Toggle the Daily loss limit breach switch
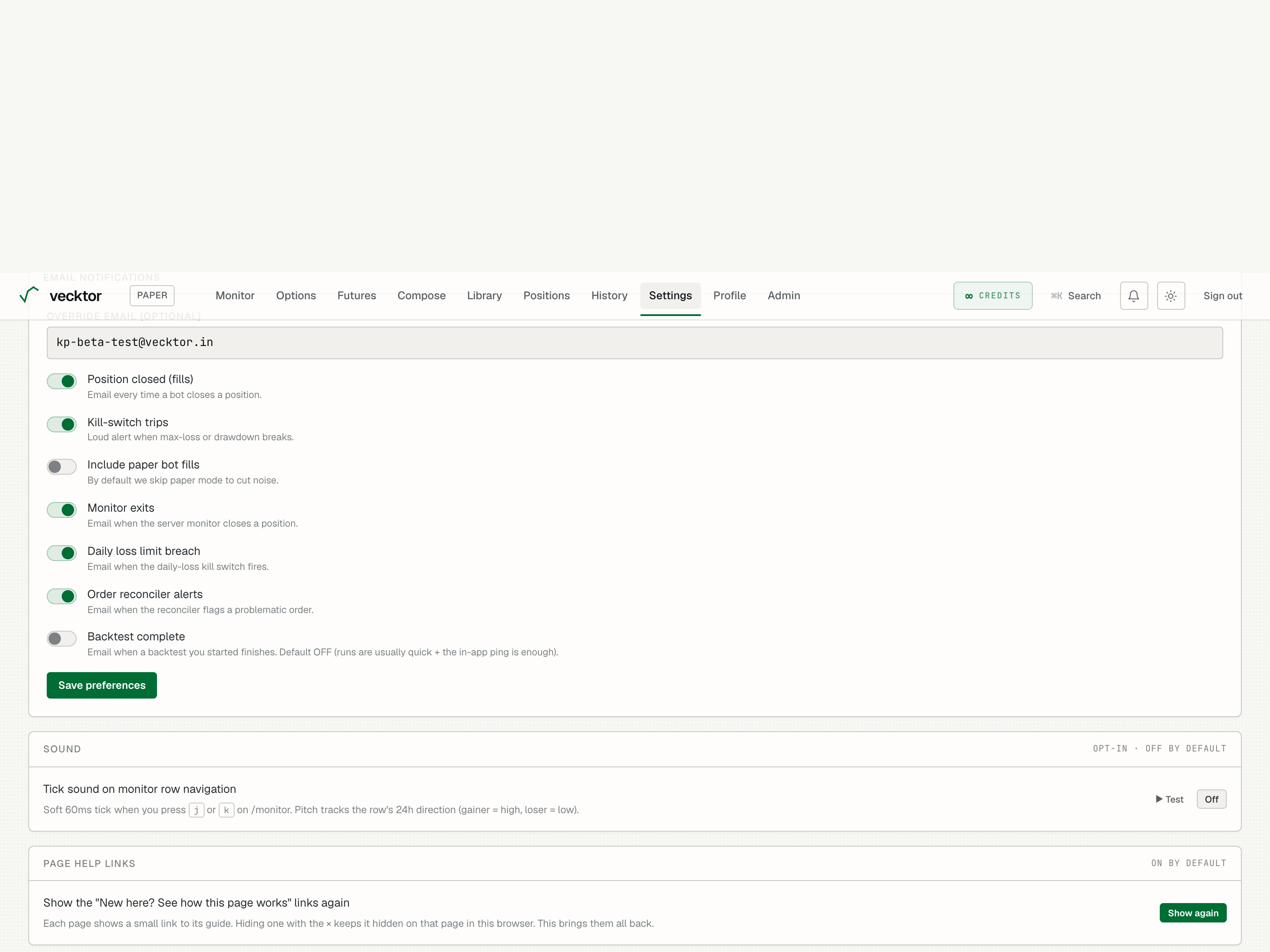 tap(61, 553)
